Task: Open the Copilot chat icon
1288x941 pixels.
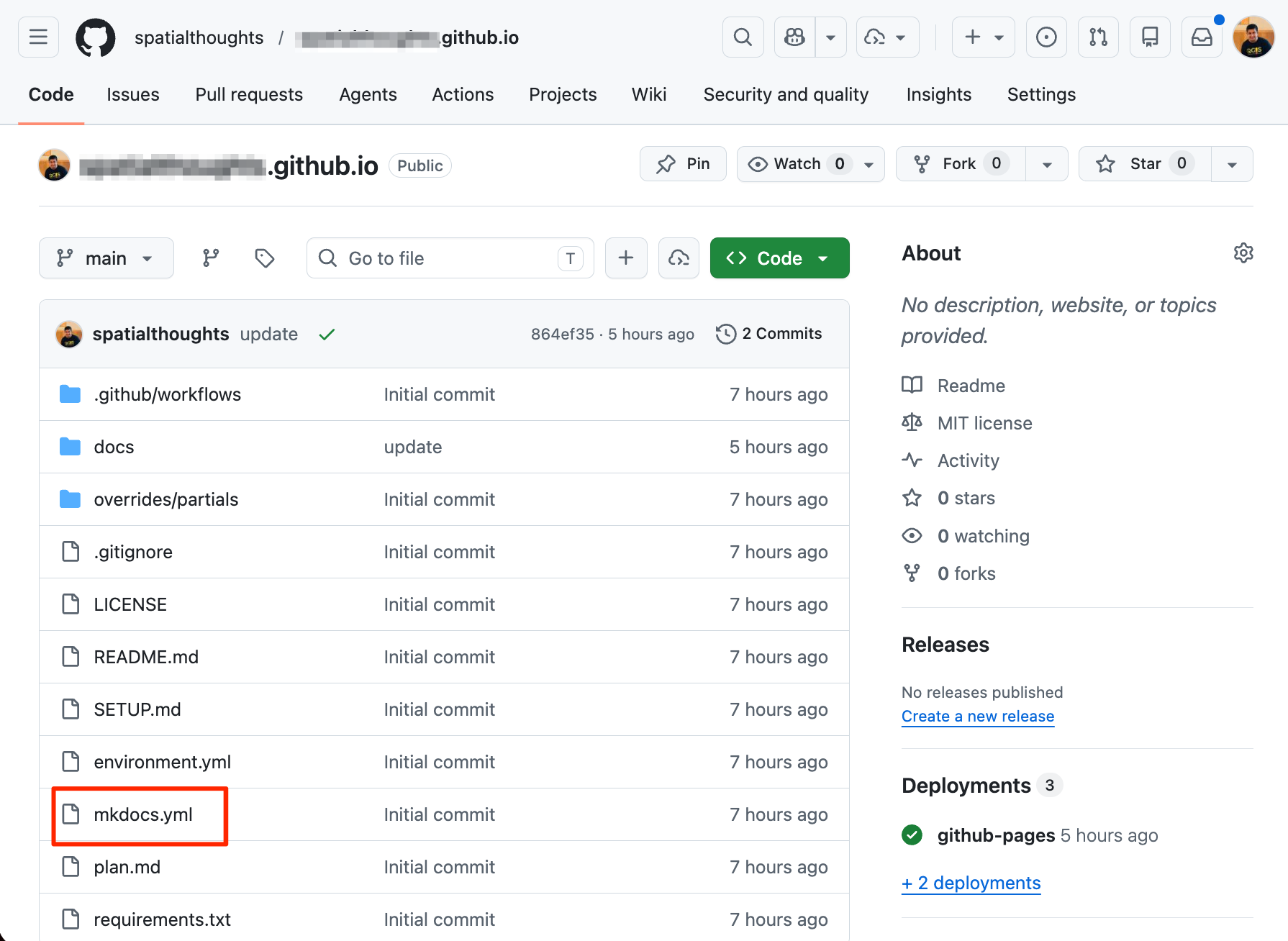Action: (x=794, y=37)
